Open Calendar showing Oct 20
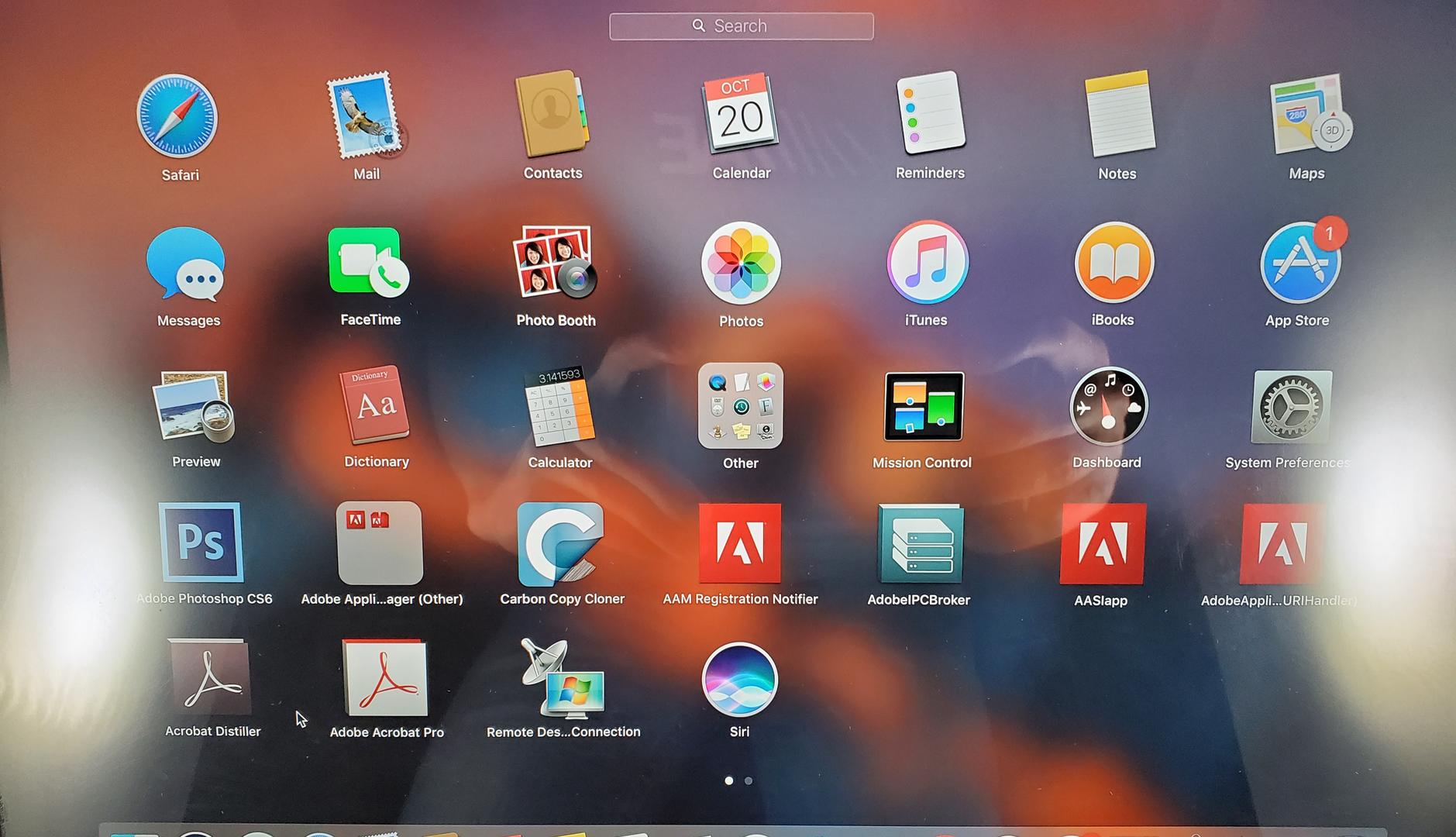Image resolution: width=1456 pixels, height=837 pixels. 740,113
